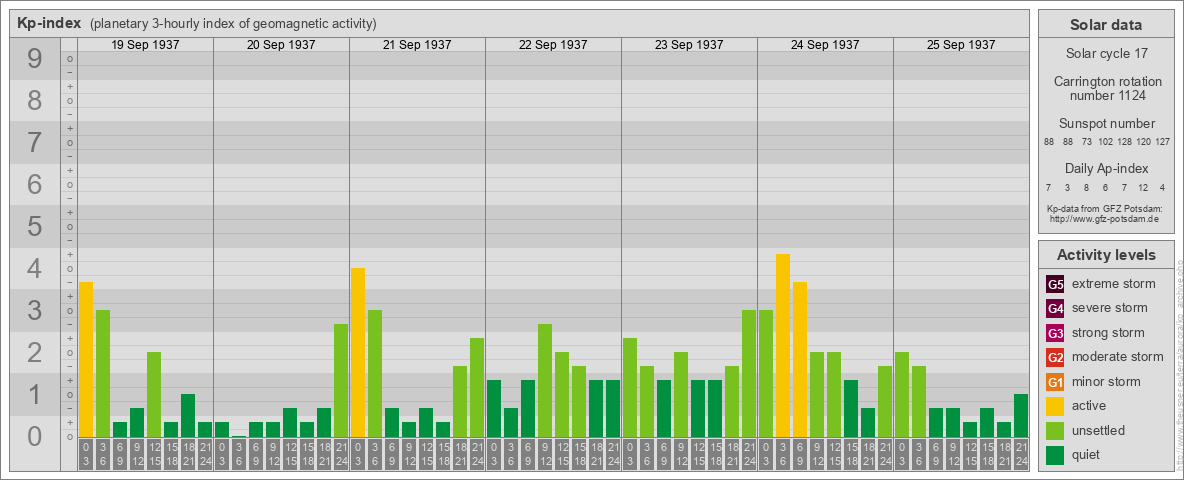Click the 'Solar cycle 17' text
1184x480 pixels.
pos(1105,54)
